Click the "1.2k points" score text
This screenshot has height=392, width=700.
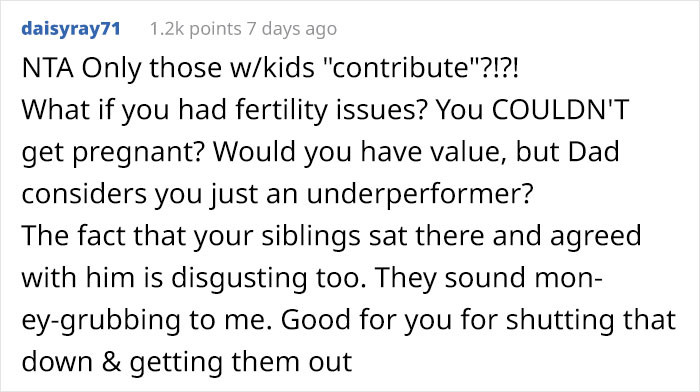(x=196, y=29)
